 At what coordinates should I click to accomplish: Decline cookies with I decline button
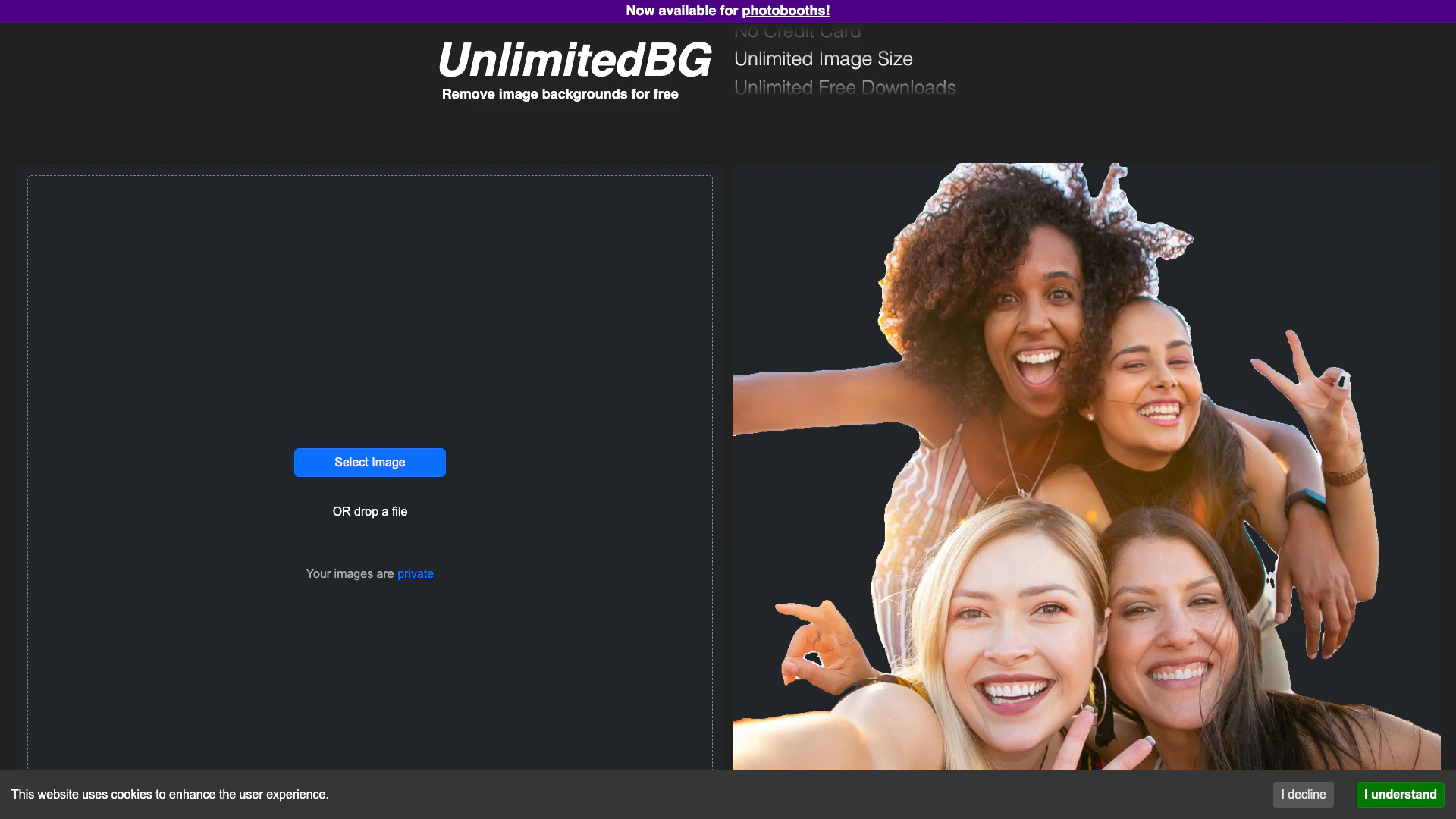(1303, 794)
